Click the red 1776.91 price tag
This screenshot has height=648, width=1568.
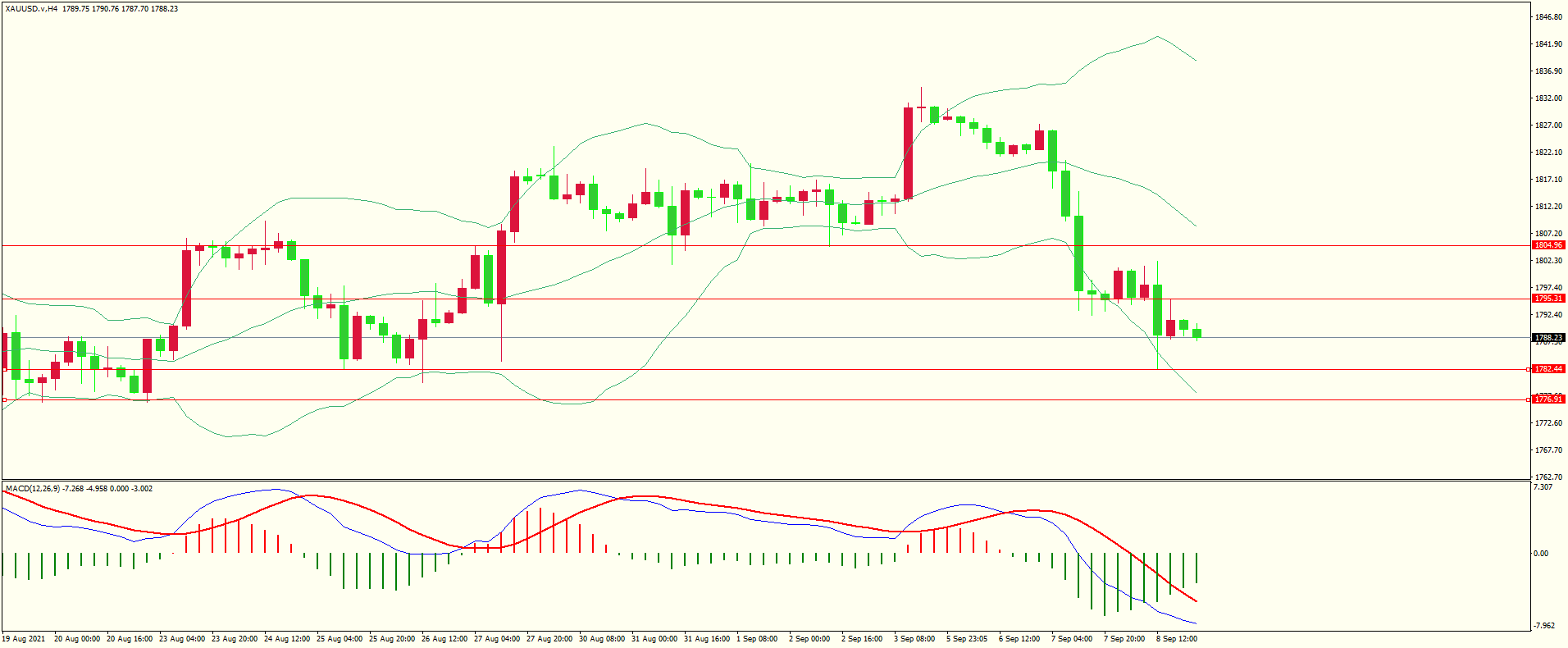click(x=1548, y=399)
